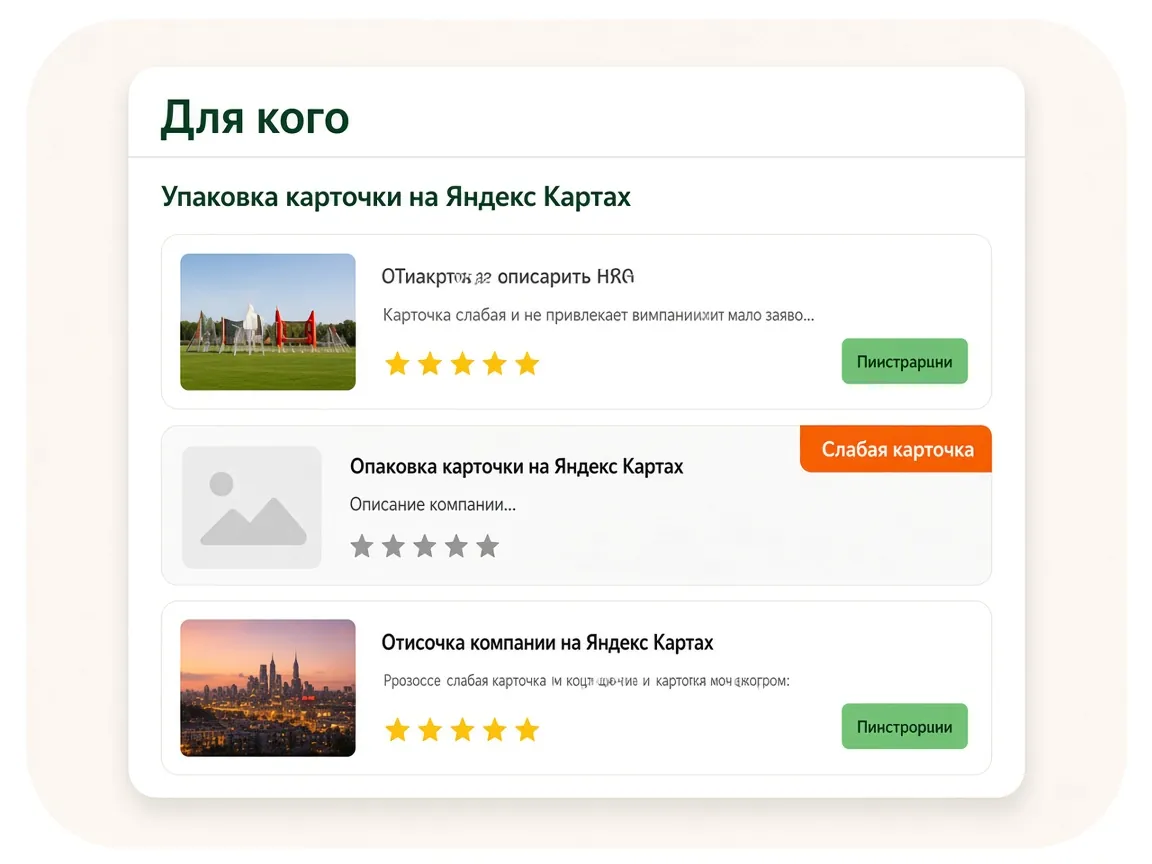The width and height of the screenshot is (1152, 864).
Task: Open the playground photo thumbnail
Action: coord(268,322)
